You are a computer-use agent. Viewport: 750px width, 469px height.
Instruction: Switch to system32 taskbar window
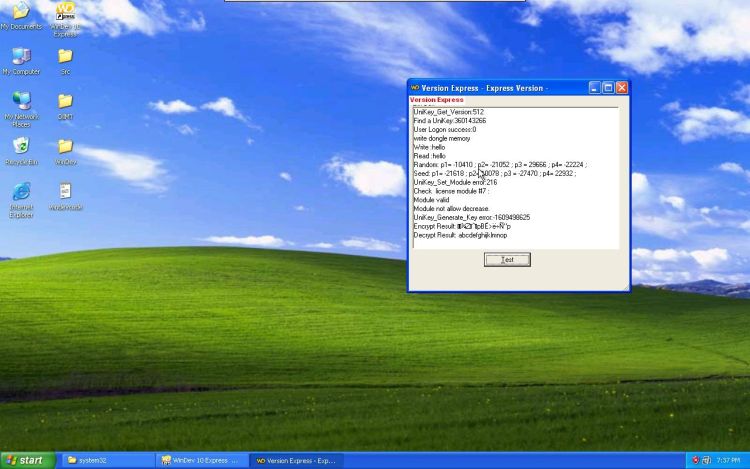(x=107, y=460)
